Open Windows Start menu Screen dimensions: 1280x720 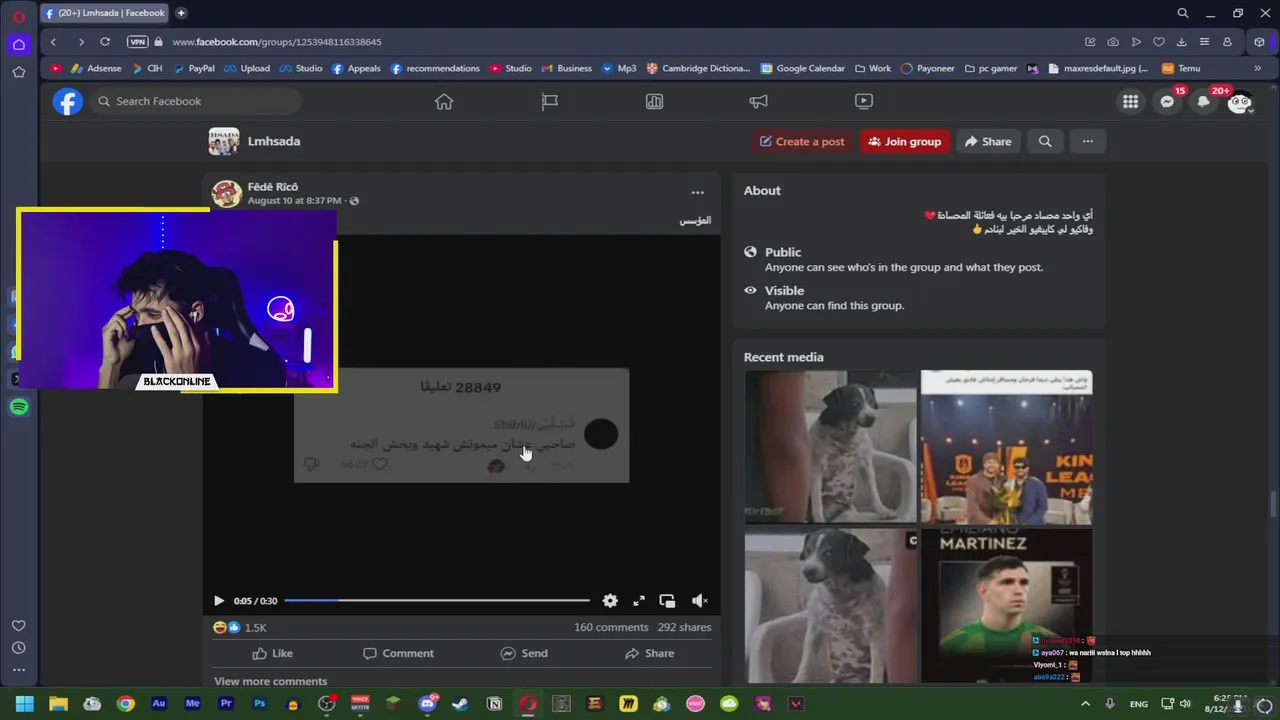(x=24, y=704)
